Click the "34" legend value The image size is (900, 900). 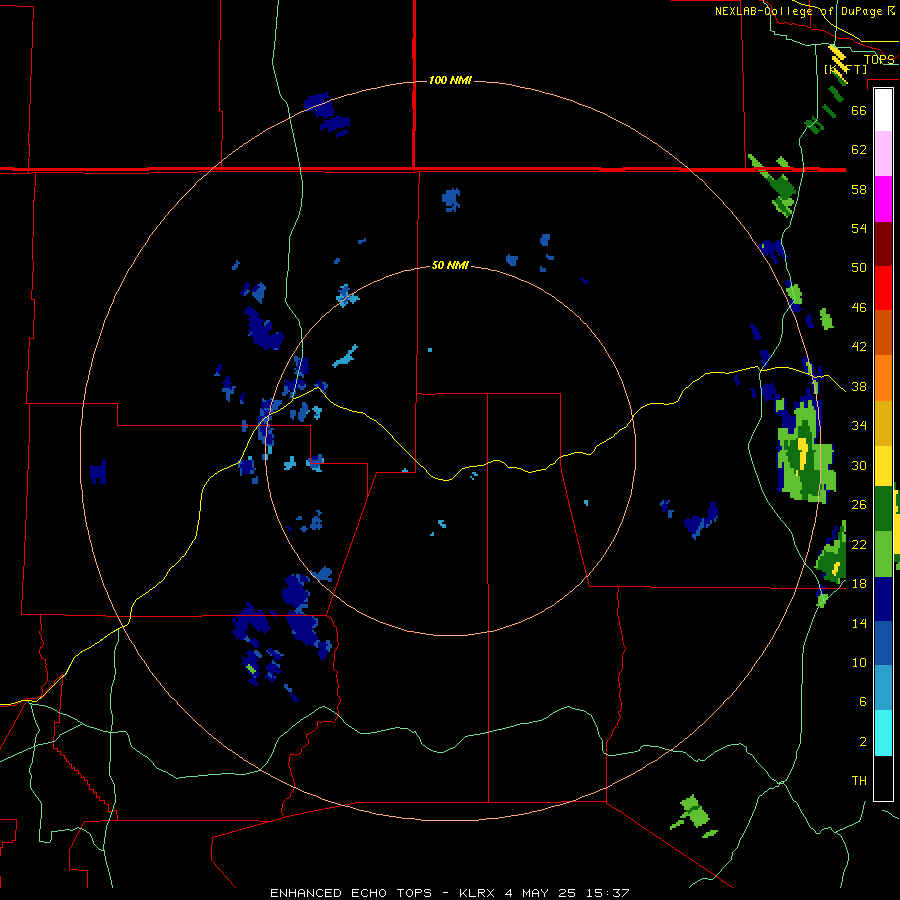(859, 426)
